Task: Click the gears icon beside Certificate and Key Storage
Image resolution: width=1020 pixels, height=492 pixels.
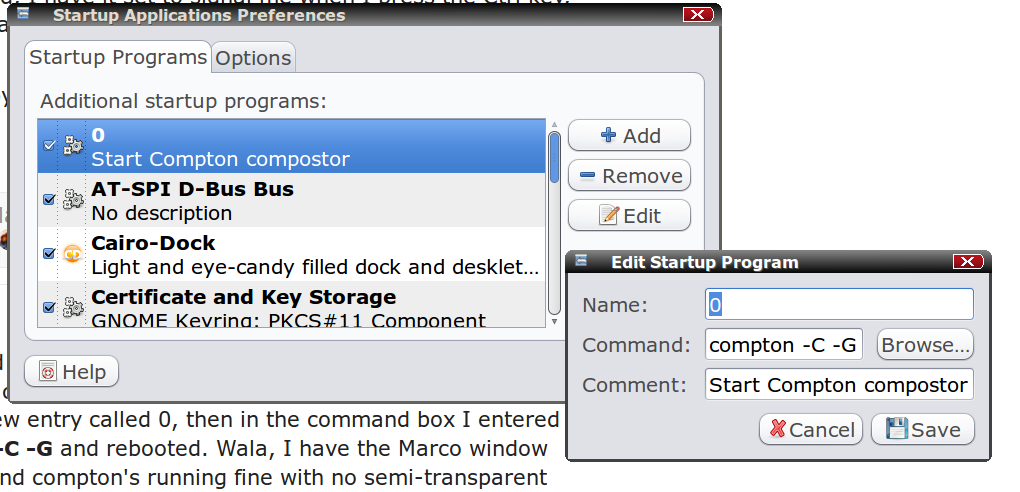Action: [x=72, y=307]
